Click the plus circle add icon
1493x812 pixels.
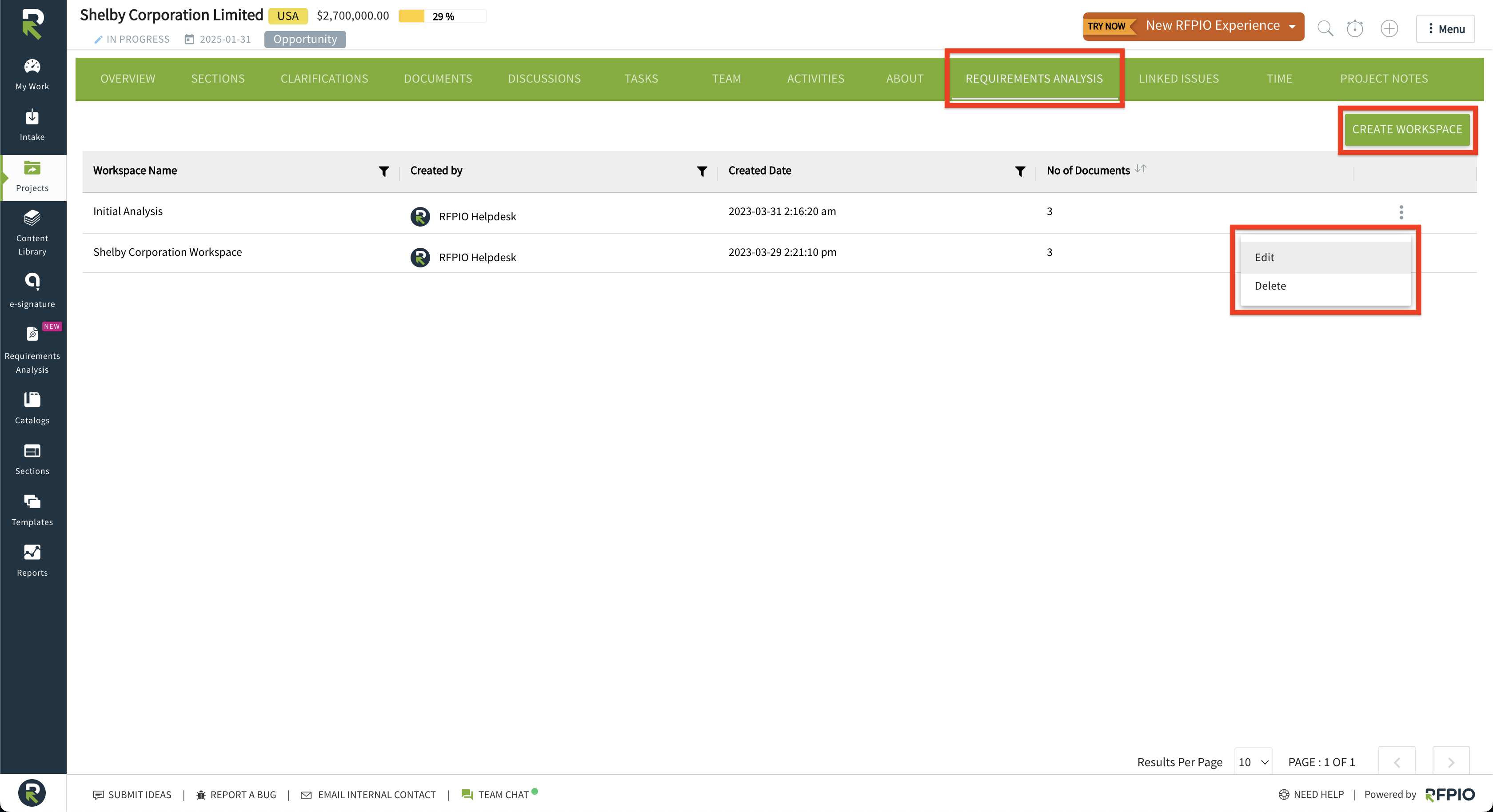(1389, 28)
